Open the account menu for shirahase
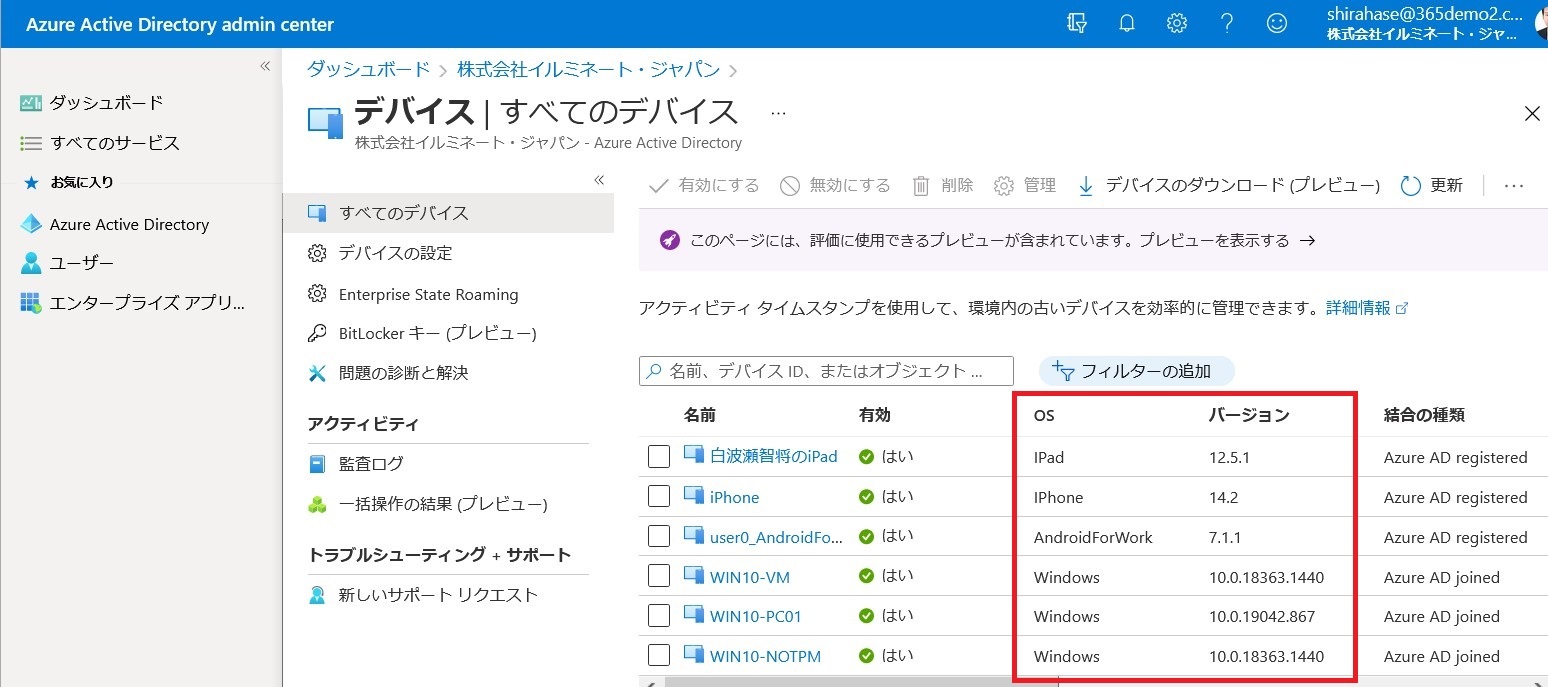 click(x=1436, y=24)
